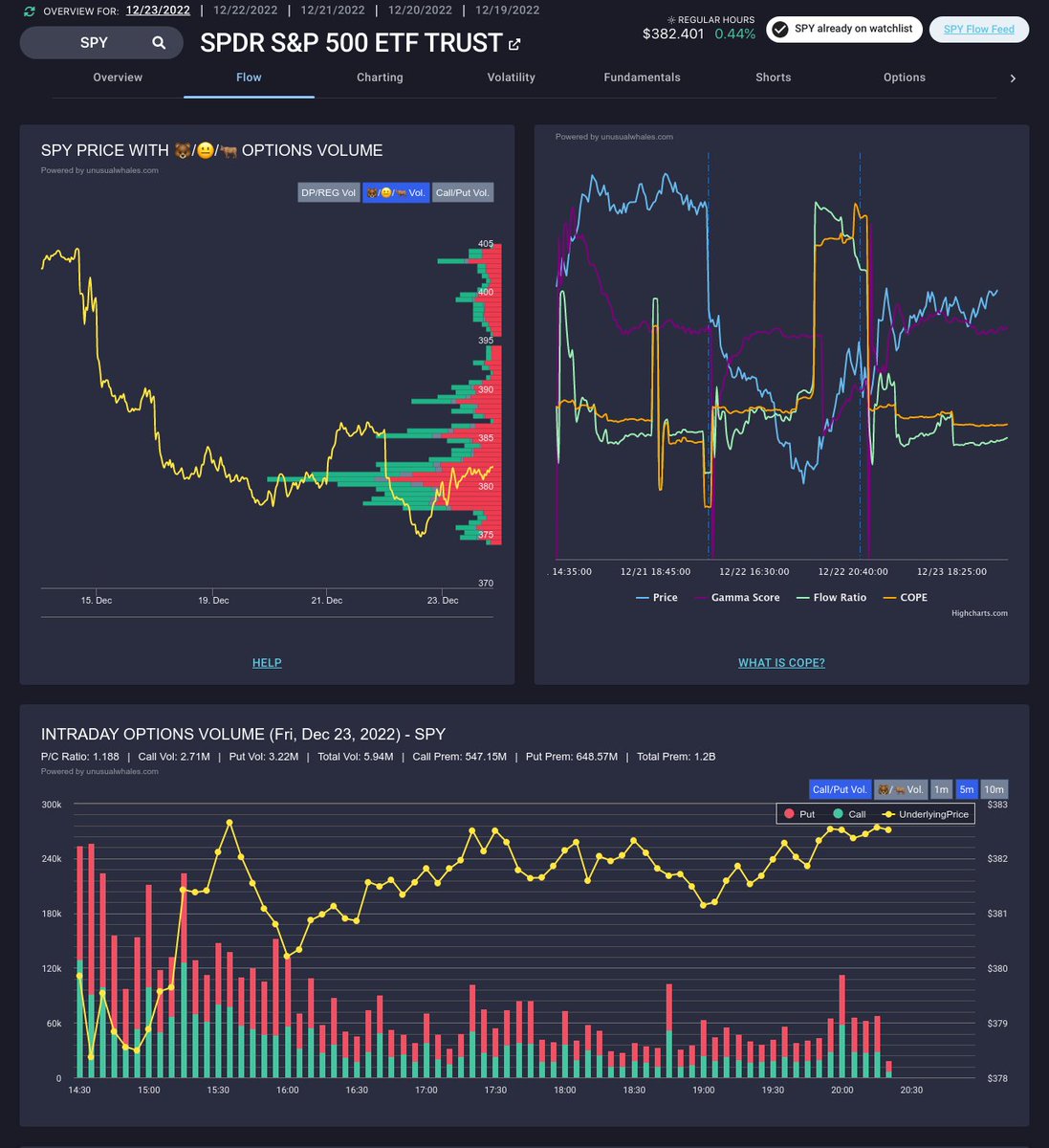Toggle bear/neutral/bull Vol. price chart mode
This screenshot has width=1049, height=1148.
pos(396,192)
